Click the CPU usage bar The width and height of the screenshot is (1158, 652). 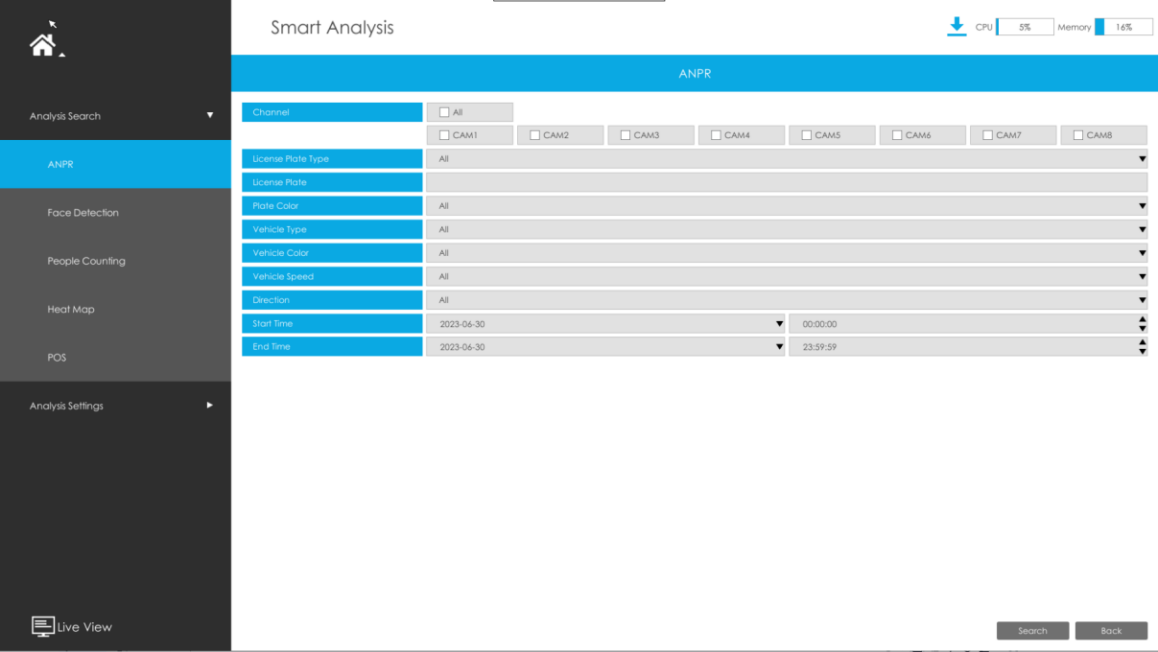(x=1025, y=27)
